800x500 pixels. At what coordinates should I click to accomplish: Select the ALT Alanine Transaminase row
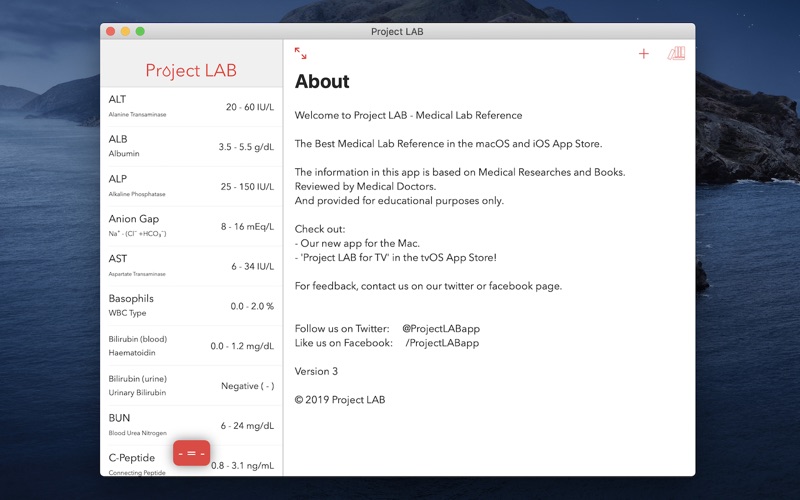coord(191,107)
